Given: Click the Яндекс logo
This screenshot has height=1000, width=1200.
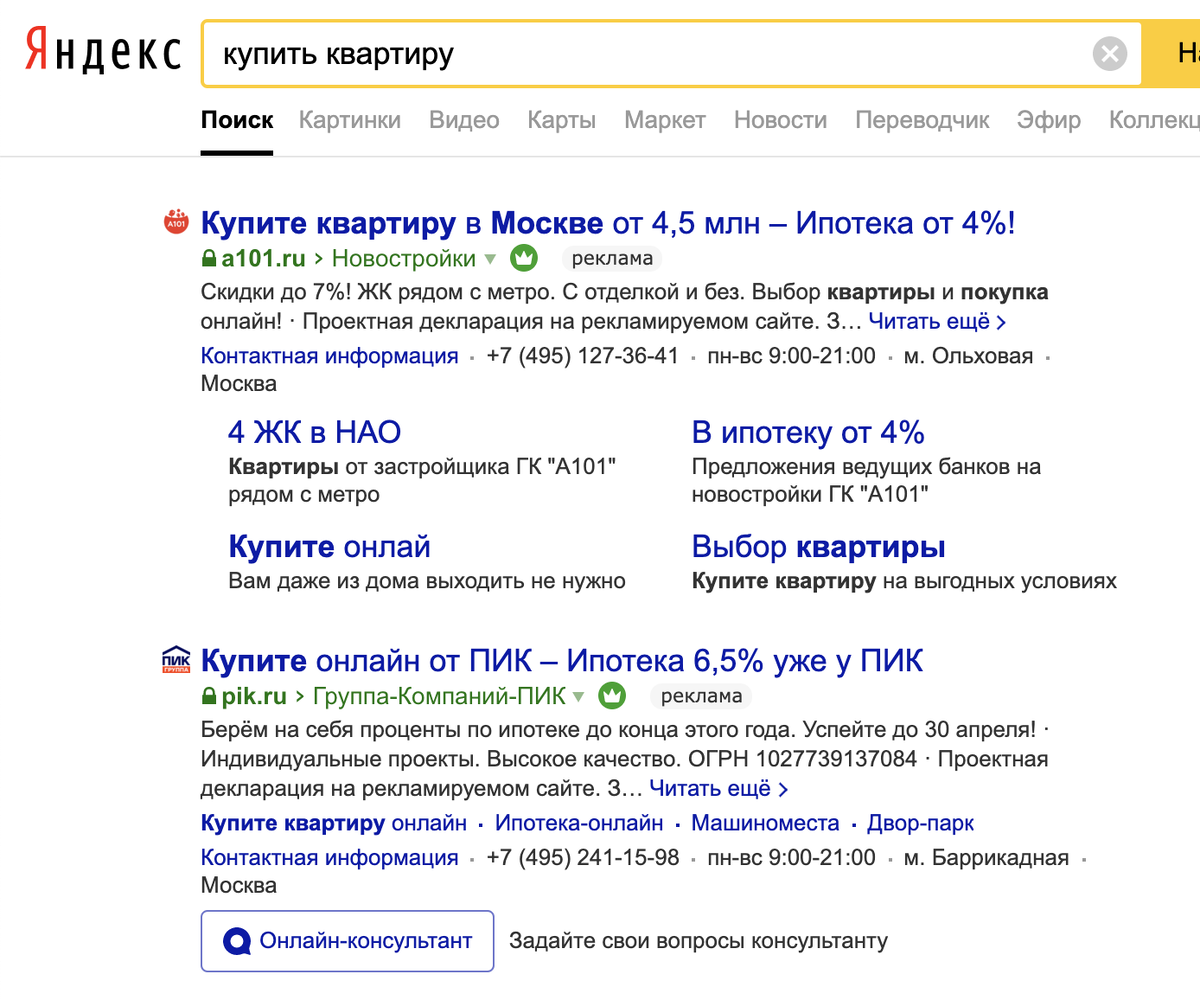Looking at the screenshot, I should (103, 51).
